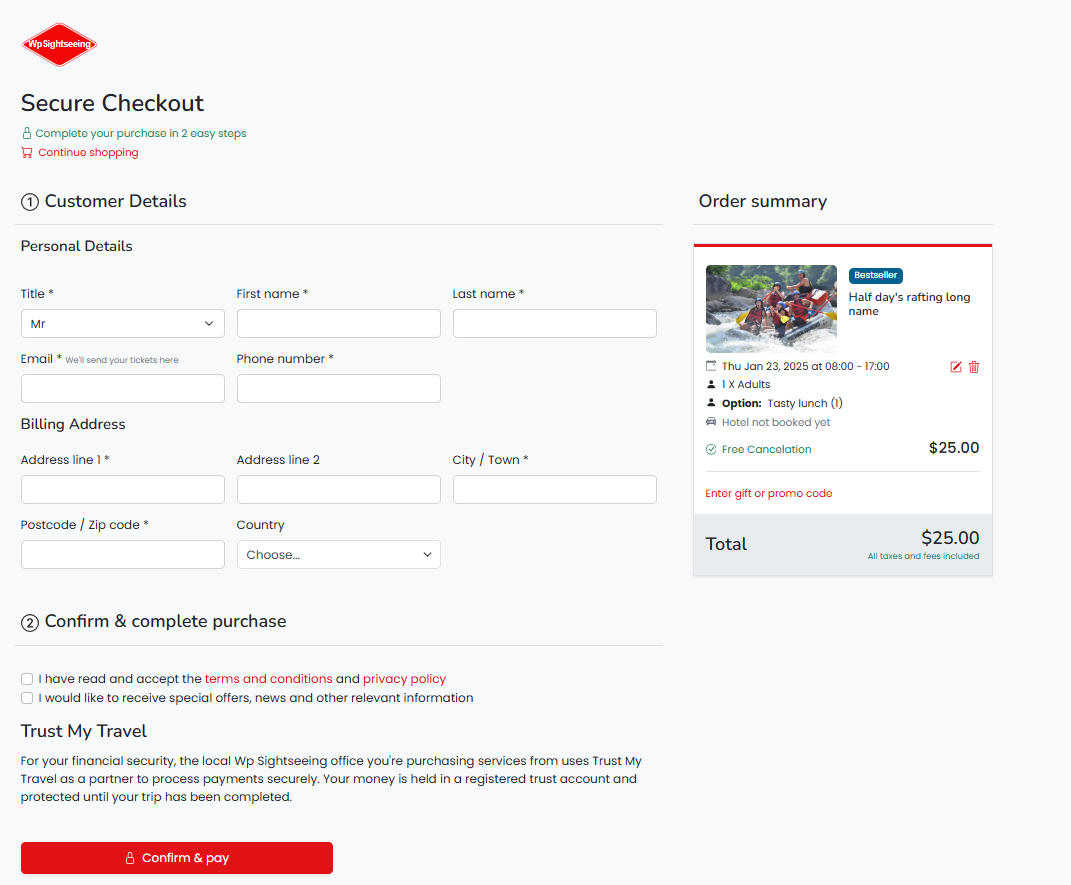
Task: Click Enter gift or promo code
Action: [768, 493]
